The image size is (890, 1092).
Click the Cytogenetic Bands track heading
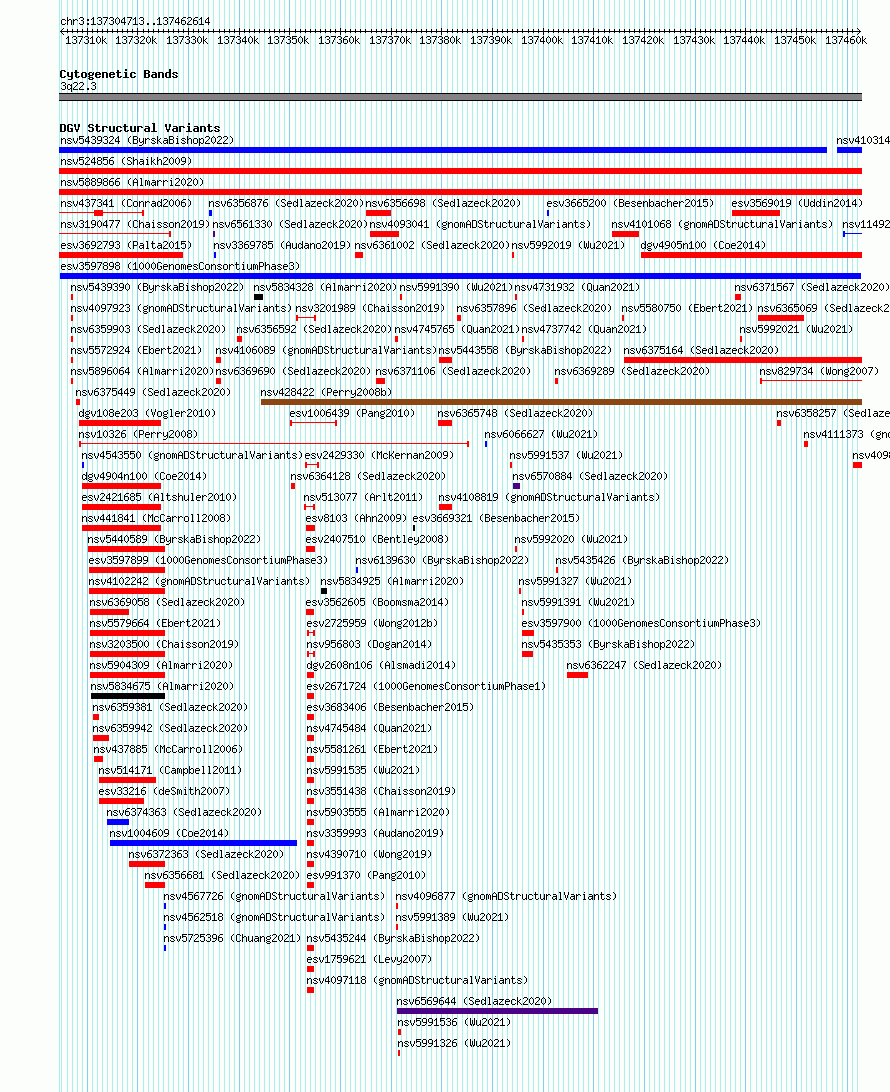[x=118, y=74]
